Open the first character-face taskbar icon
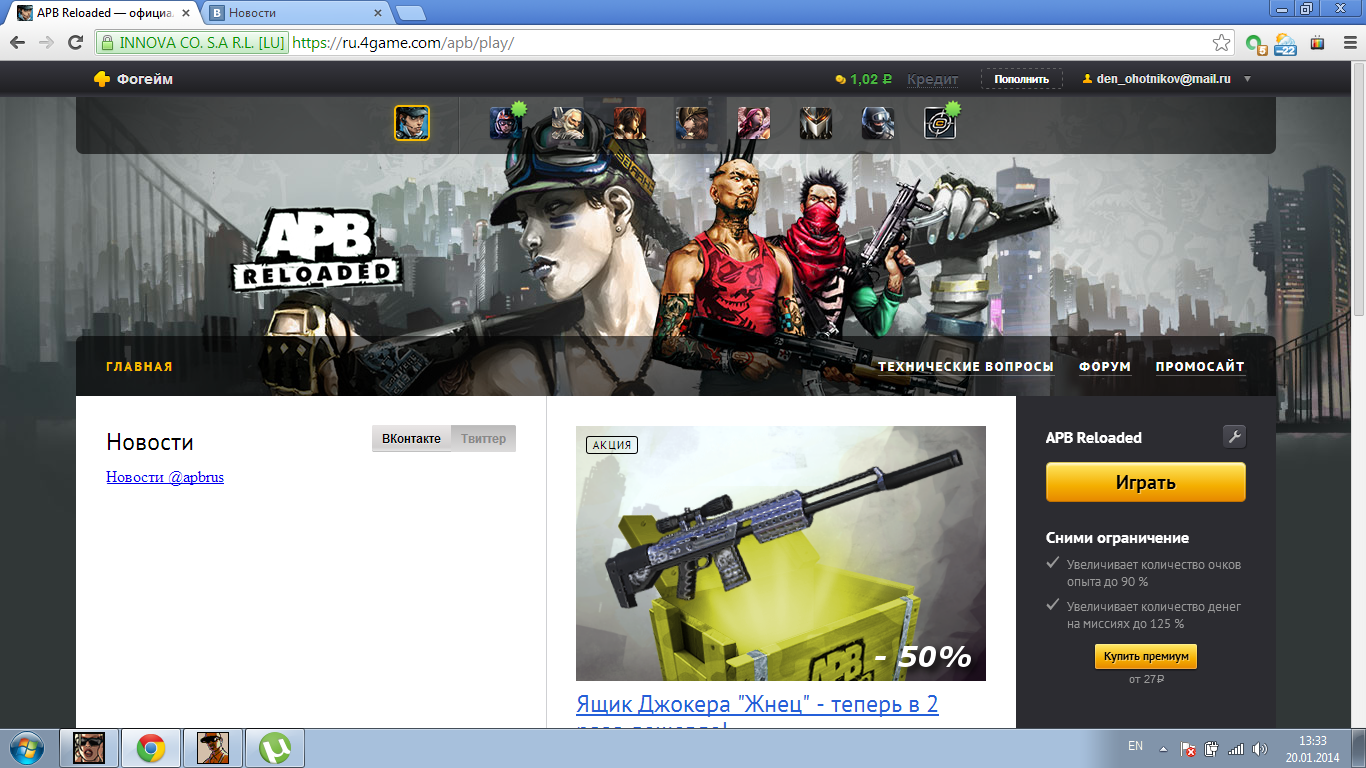 click(x=89, y=748)
